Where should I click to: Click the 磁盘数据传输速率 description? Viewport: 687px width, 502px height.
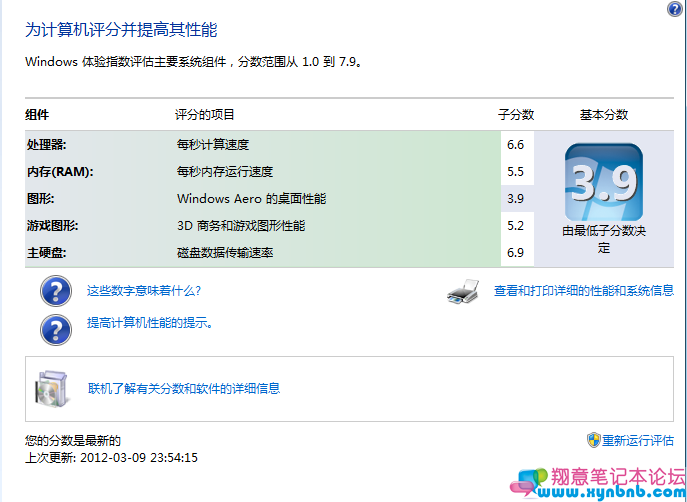pyautogui.click(x=225, y=253)
